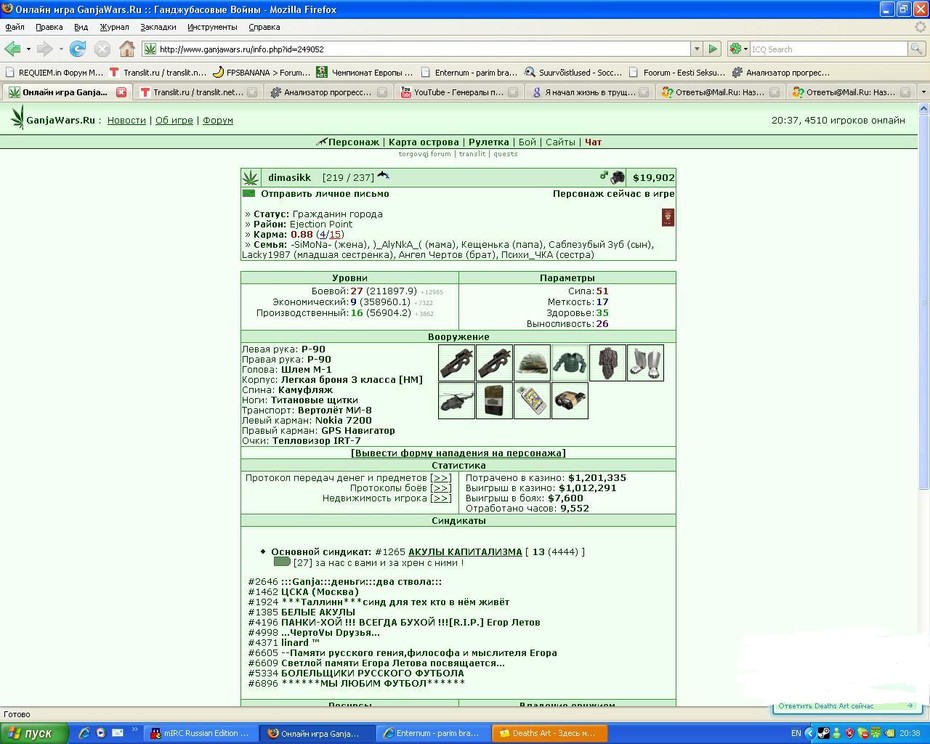Open Протоколы боёв [>>] link
The width and height of the screenshot is (930, 744).
tap(441, 488)
